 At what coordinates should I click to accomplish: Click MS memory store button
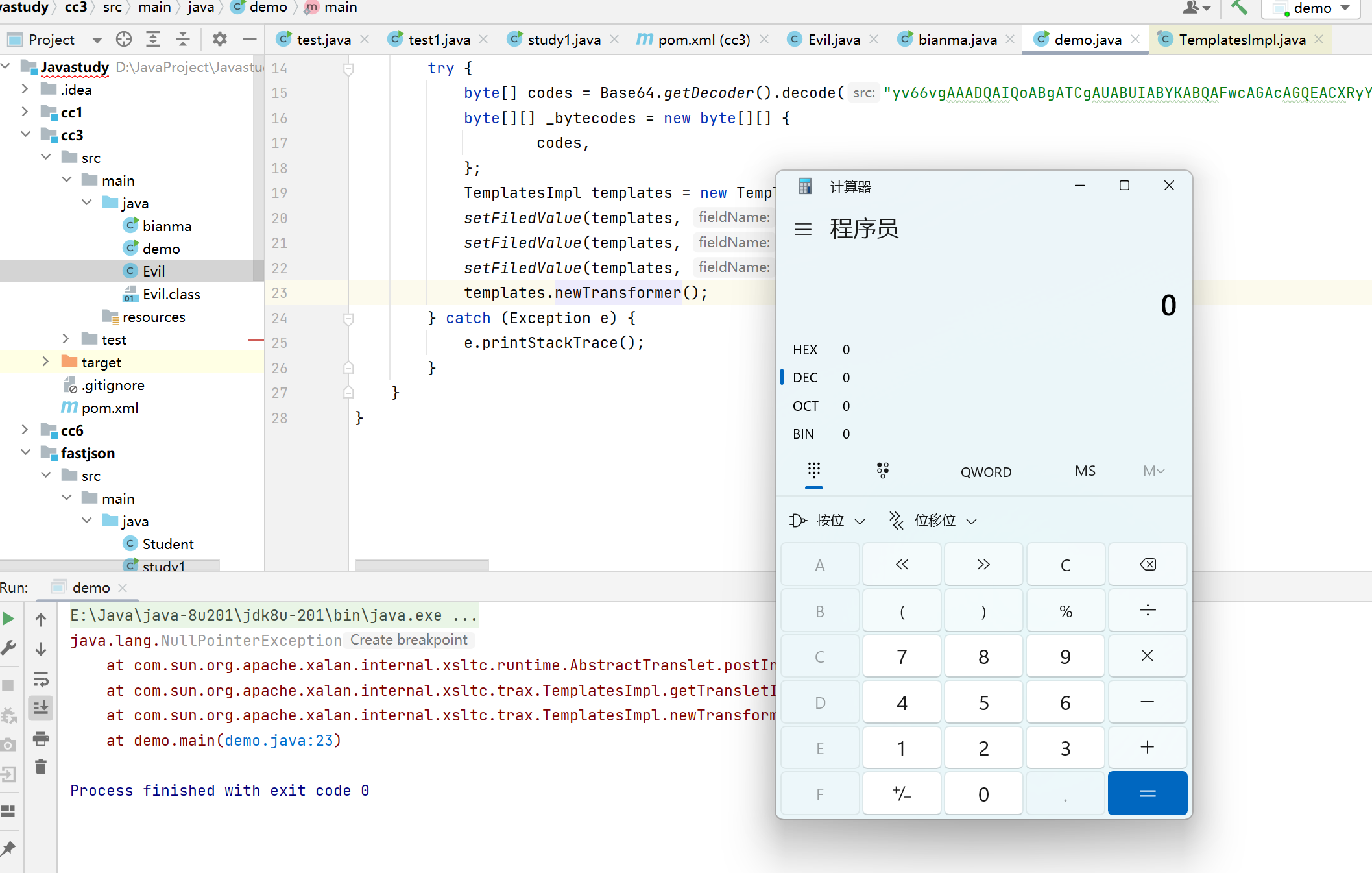click(x=1085, y=471)
